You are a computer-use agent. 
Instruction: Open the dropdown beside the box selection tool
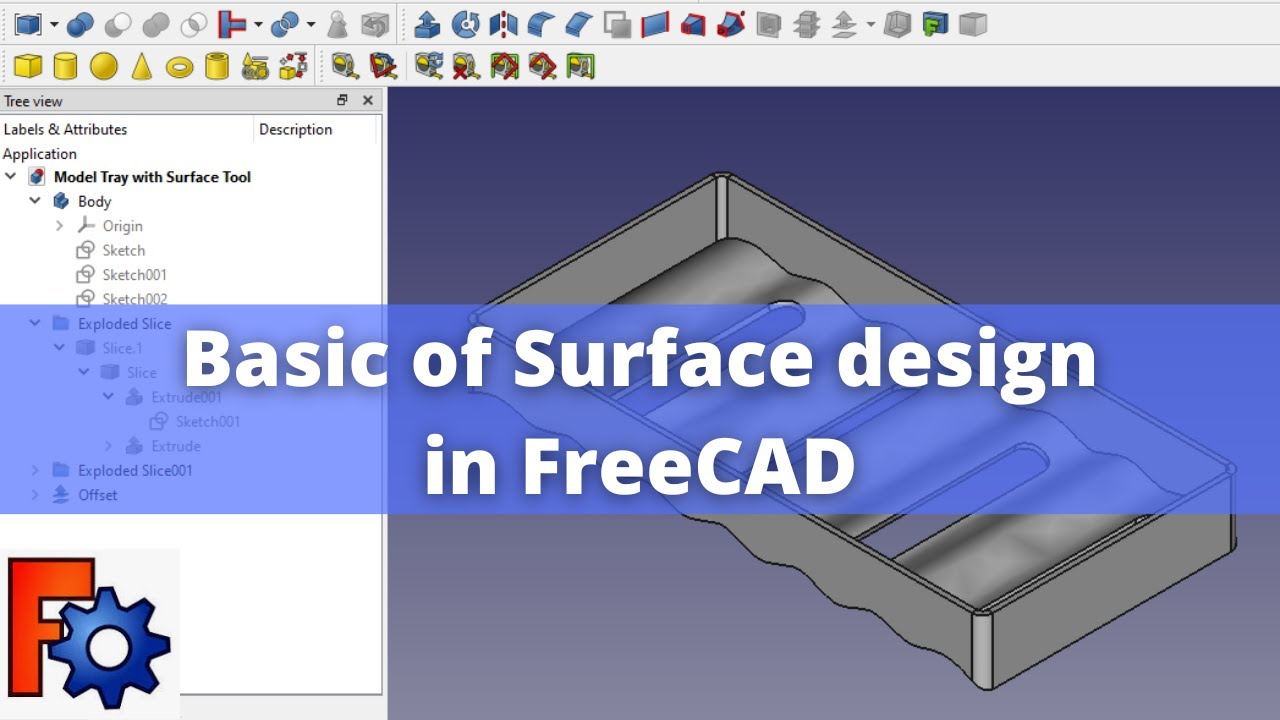[x=53, y=24]
